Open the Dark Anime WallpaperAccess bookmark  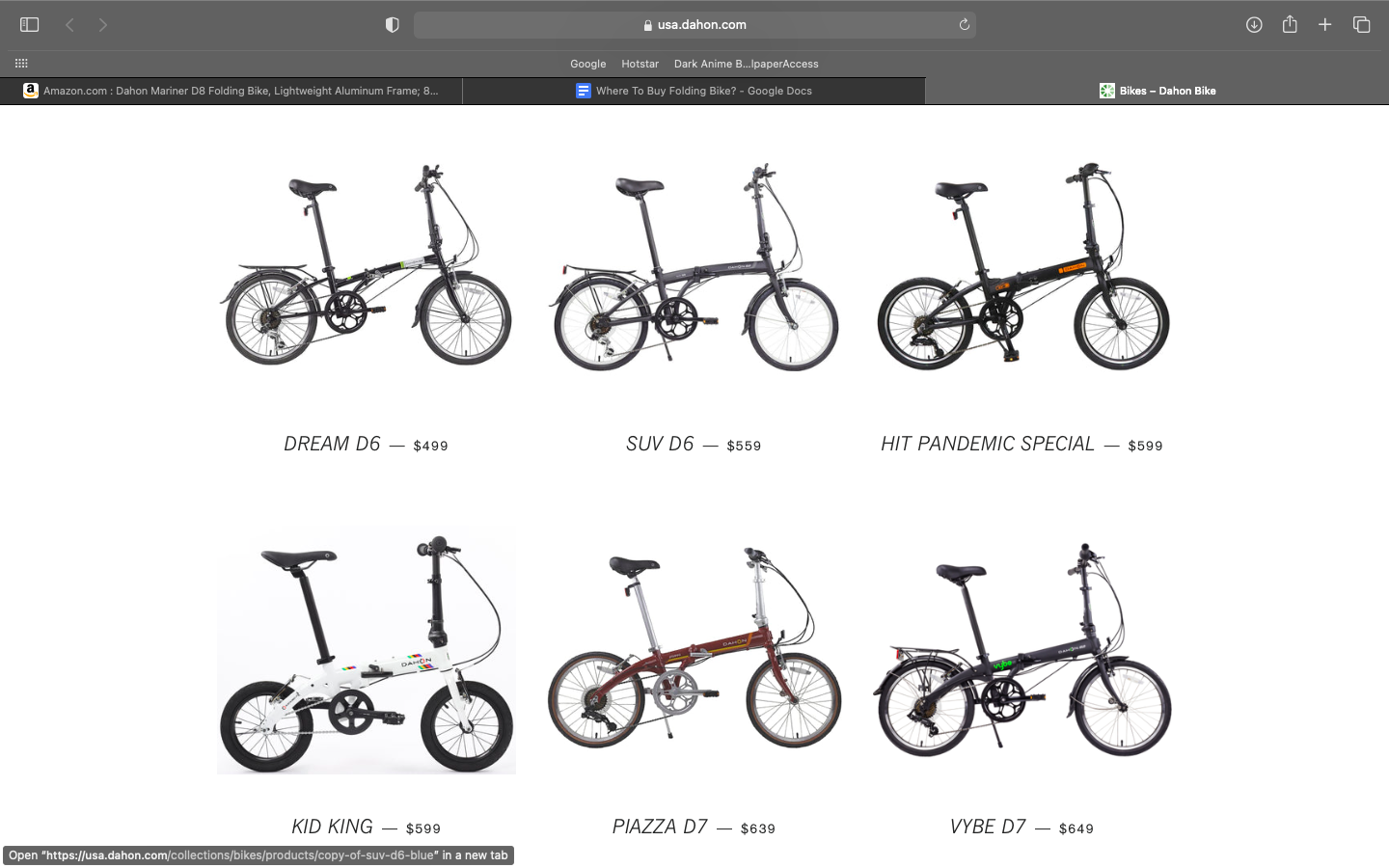[x=746, y=64]
